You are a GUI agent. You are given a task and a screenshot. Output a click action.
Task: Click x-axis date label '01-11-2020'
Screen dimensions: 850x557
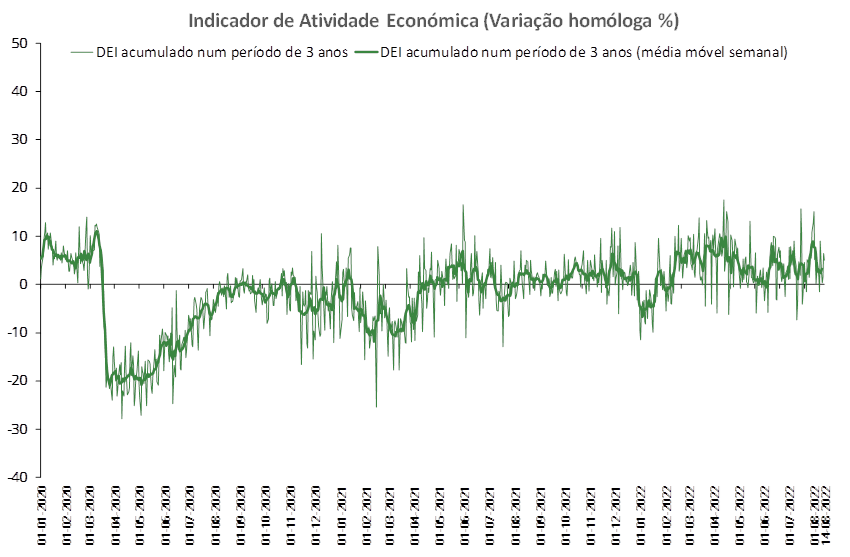click(291, 515)
